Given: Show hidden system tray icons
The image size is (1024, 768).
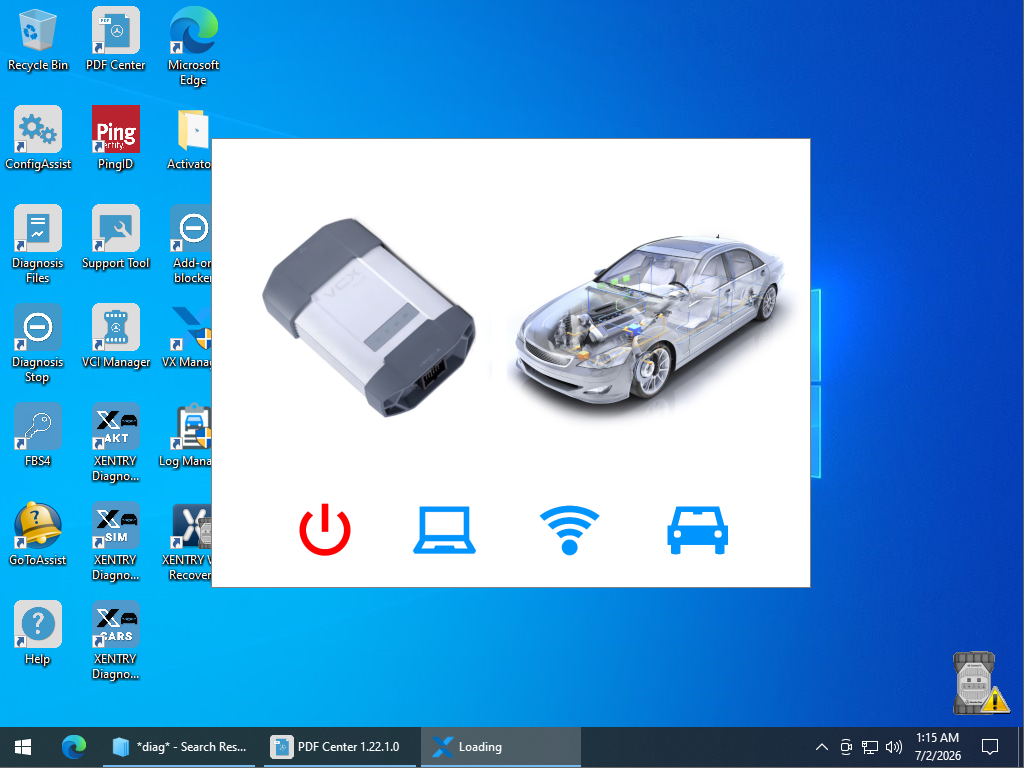Looking at the screenshot, I should point(822,747).
